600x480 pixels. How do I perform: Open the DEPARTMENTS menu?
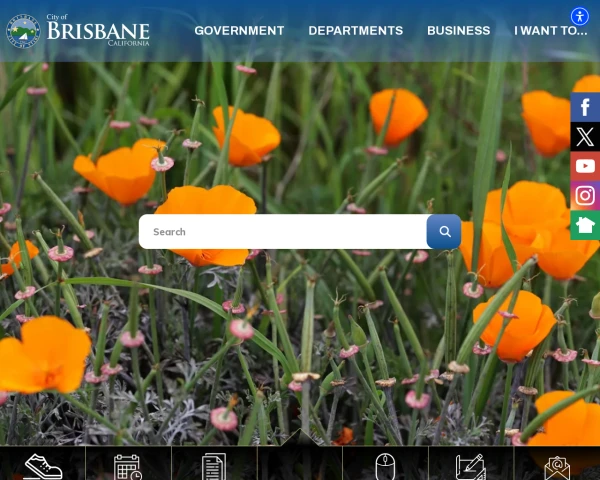(355, 31)
